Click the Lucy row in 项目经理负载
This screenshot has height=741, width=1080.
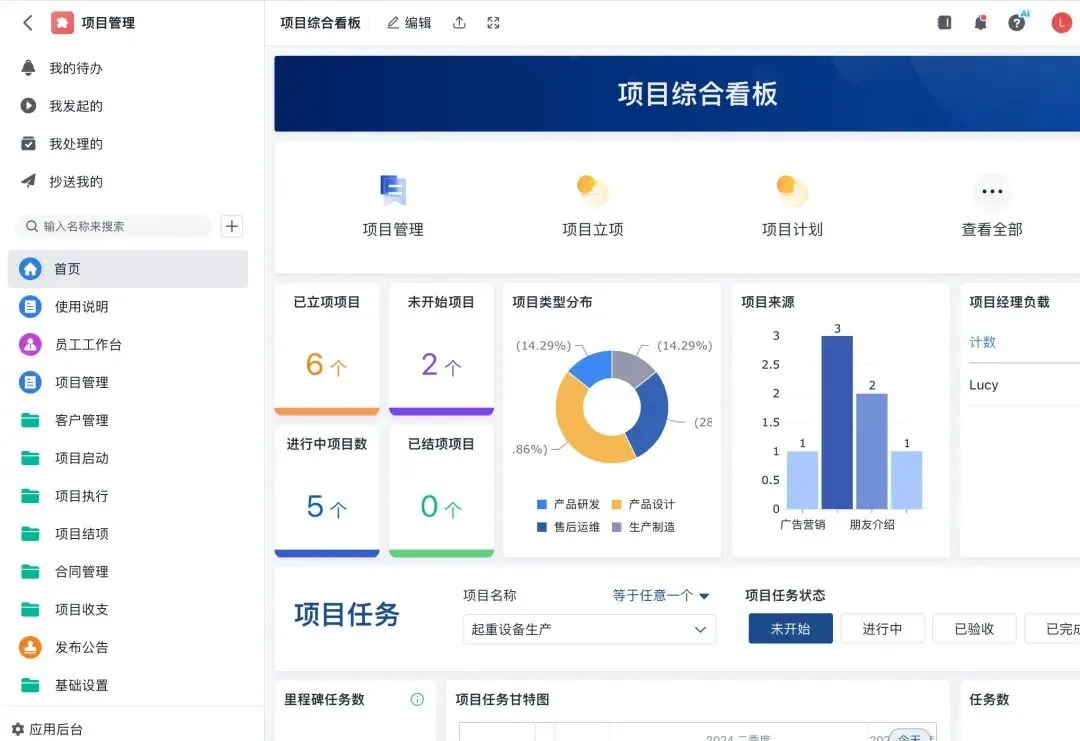tap(1024, 385)
